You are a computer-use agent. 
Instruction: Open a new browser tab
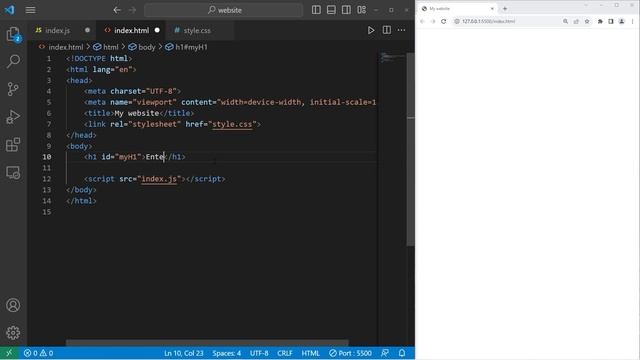click(x=505, y=9)
